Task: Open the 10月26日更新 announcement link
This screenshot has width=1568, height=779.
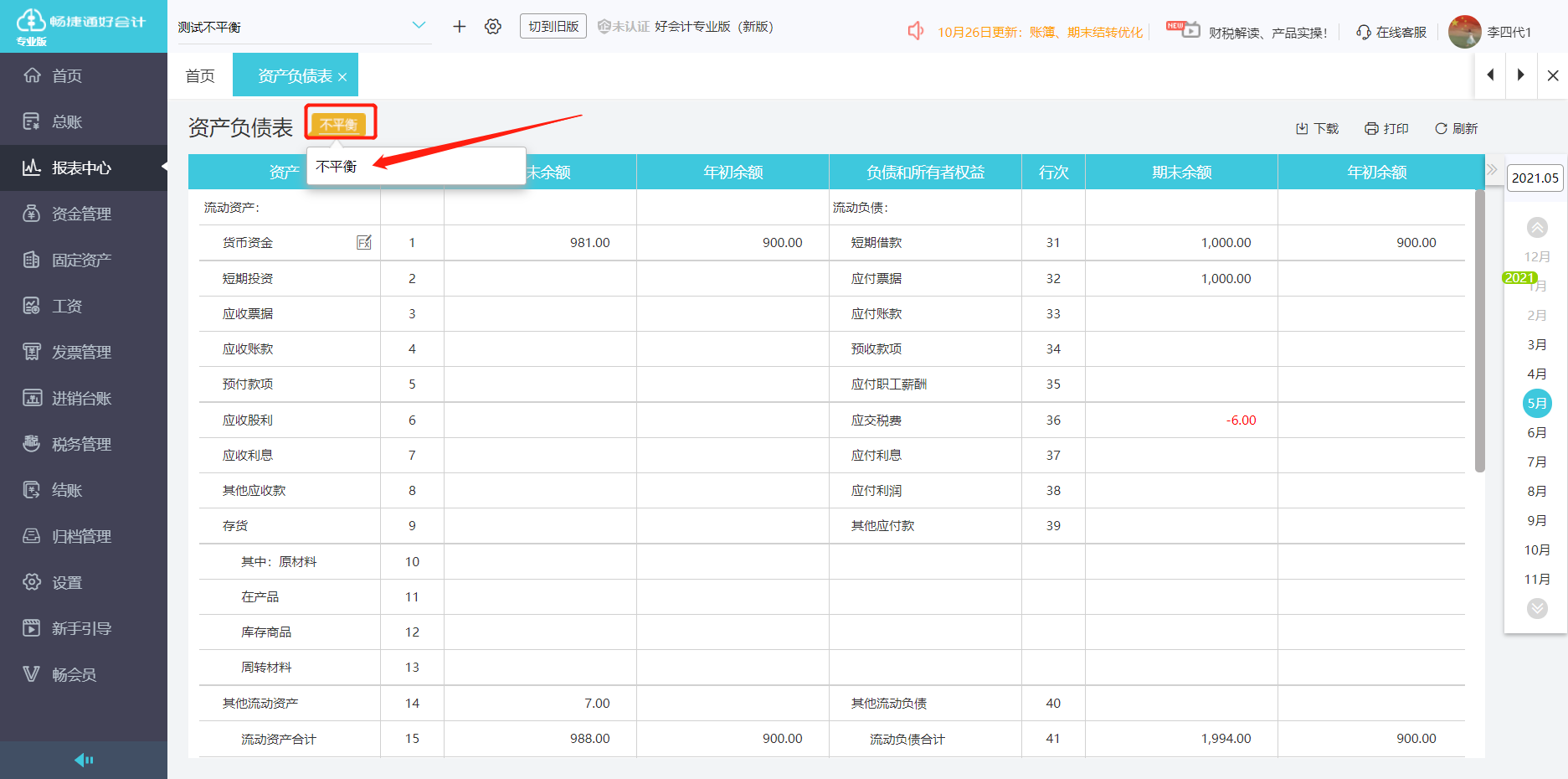Action: (1039, 32)
